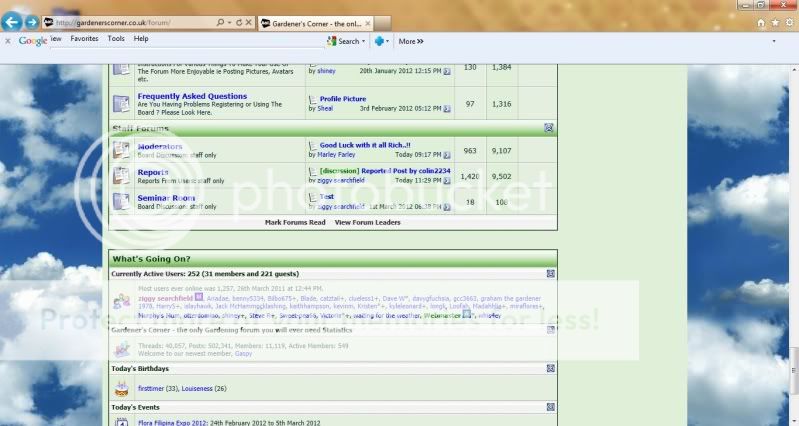The height and width of the screenshot is (426, 799).
Task: Open the Tools menu
Action: (x=116, y=39)
